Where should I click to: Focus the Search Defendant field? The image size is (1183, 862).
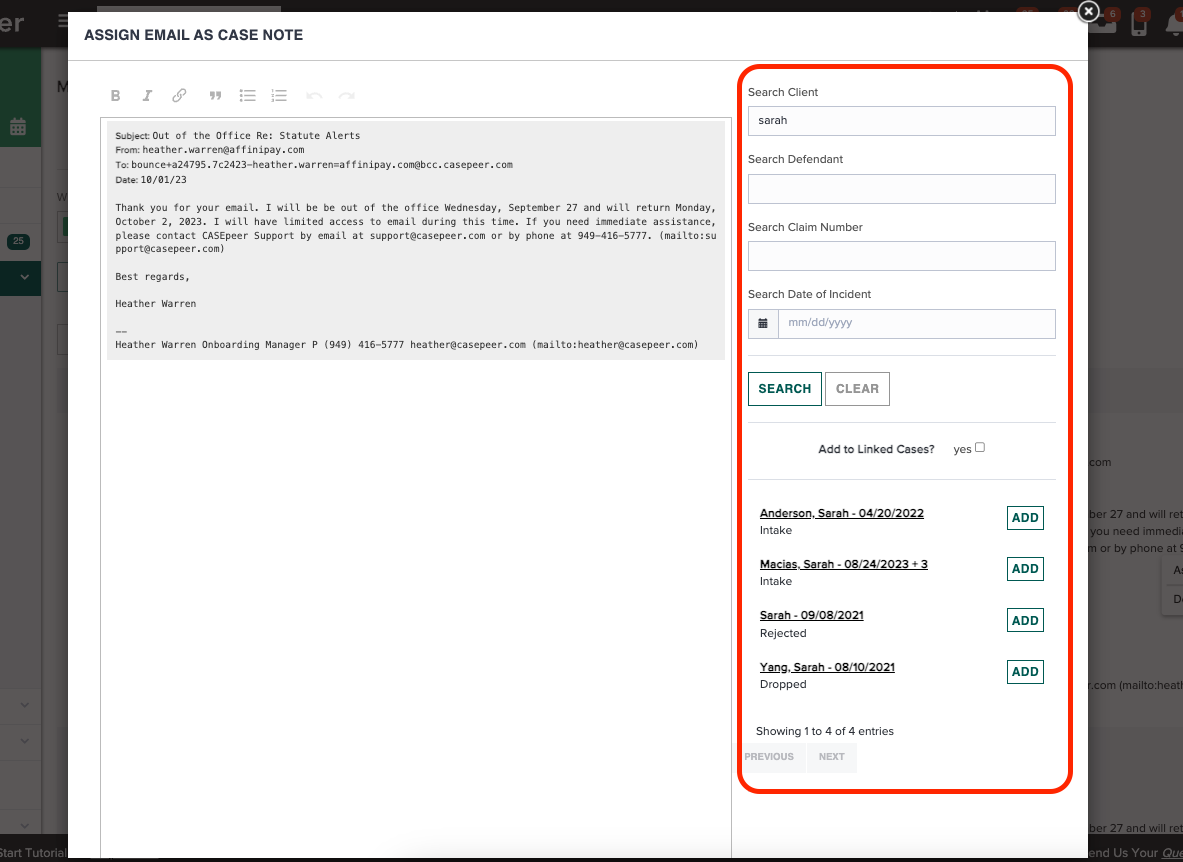point(902,189)
